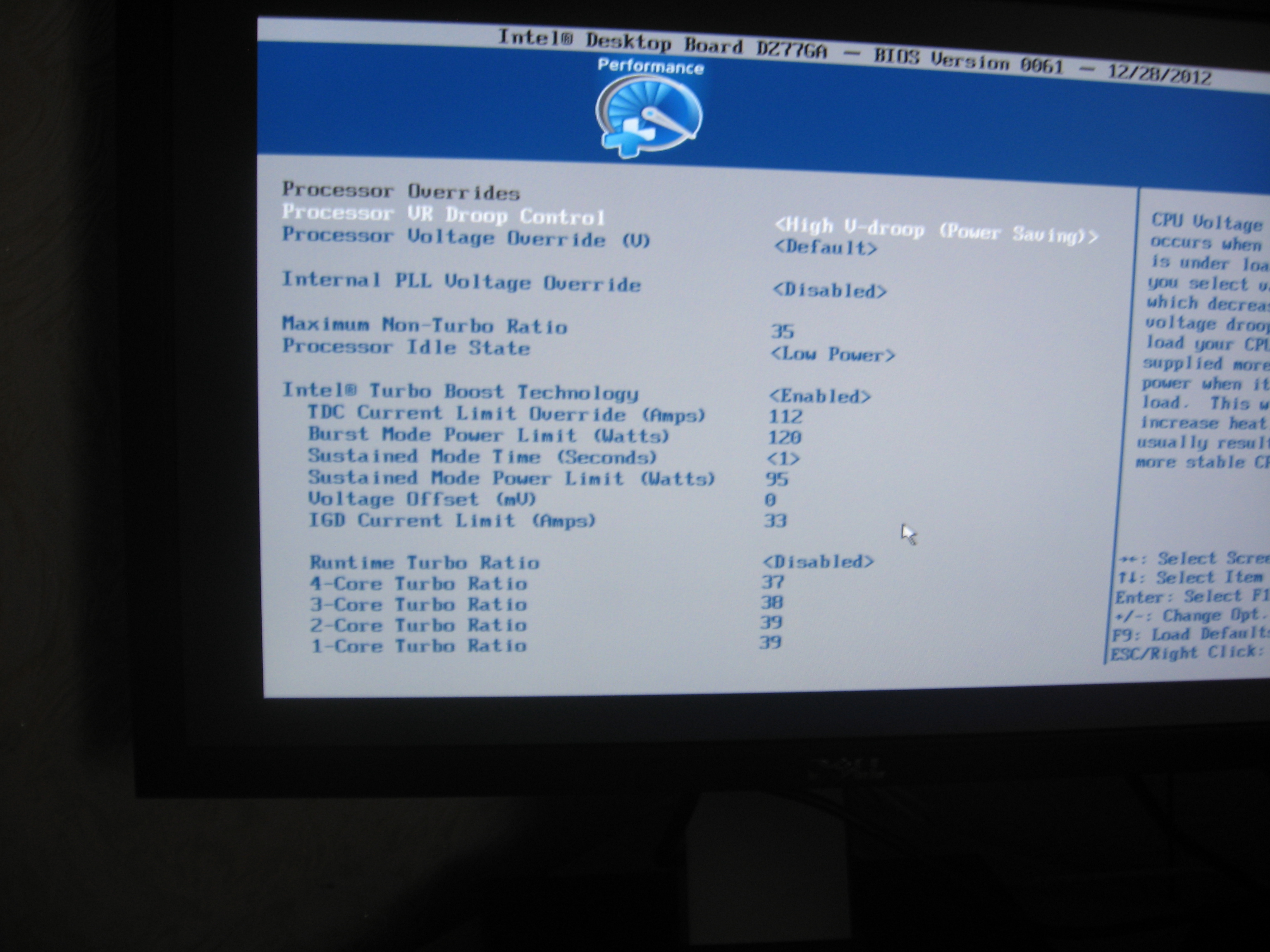Adjust the Sustained Mode Time seconds value
The height and width of the screenshot is (952, 1270).
click(783, 459)
